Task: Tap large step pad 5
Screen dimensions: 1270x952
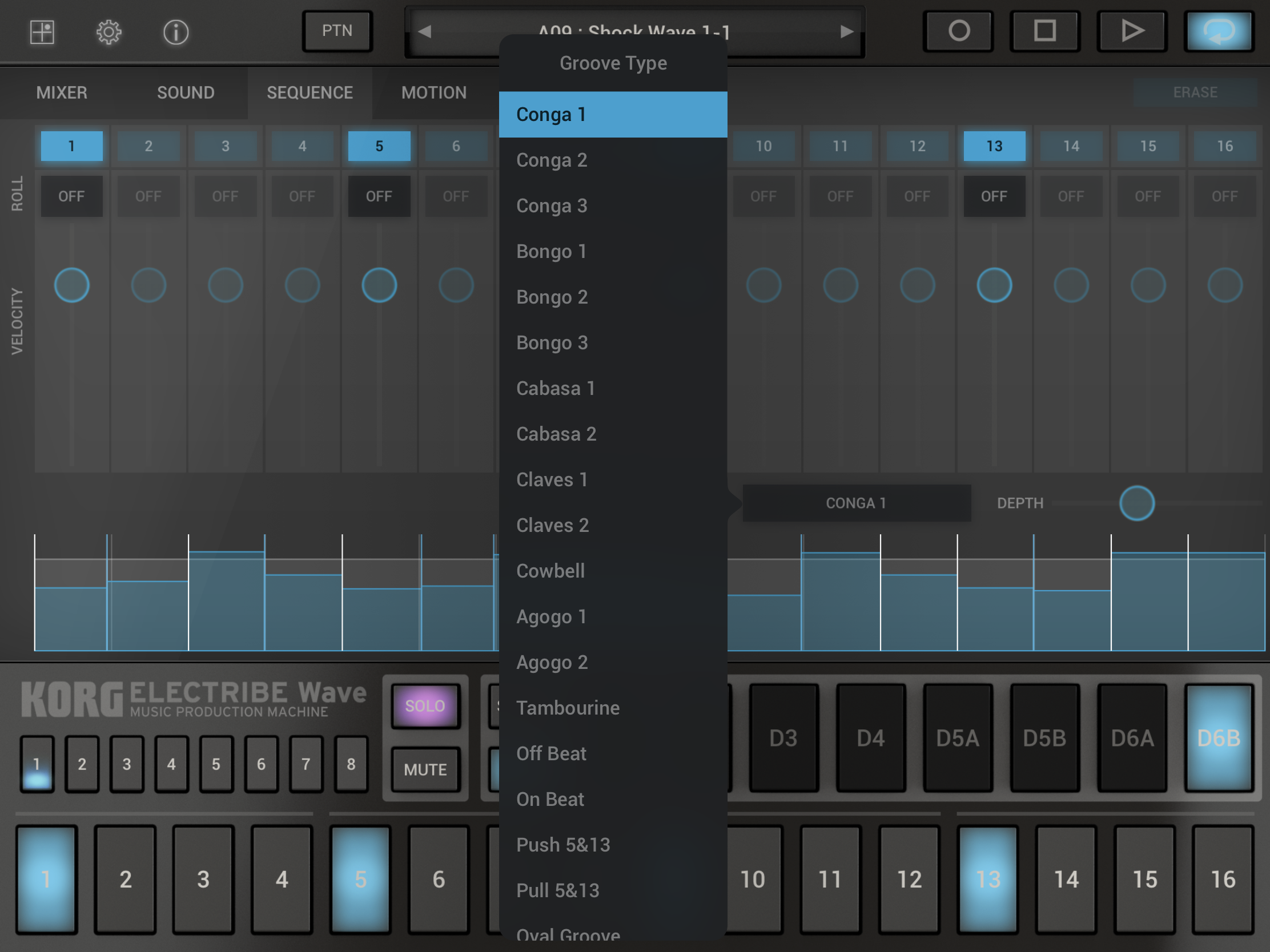Action: click(x=360, y=879)
